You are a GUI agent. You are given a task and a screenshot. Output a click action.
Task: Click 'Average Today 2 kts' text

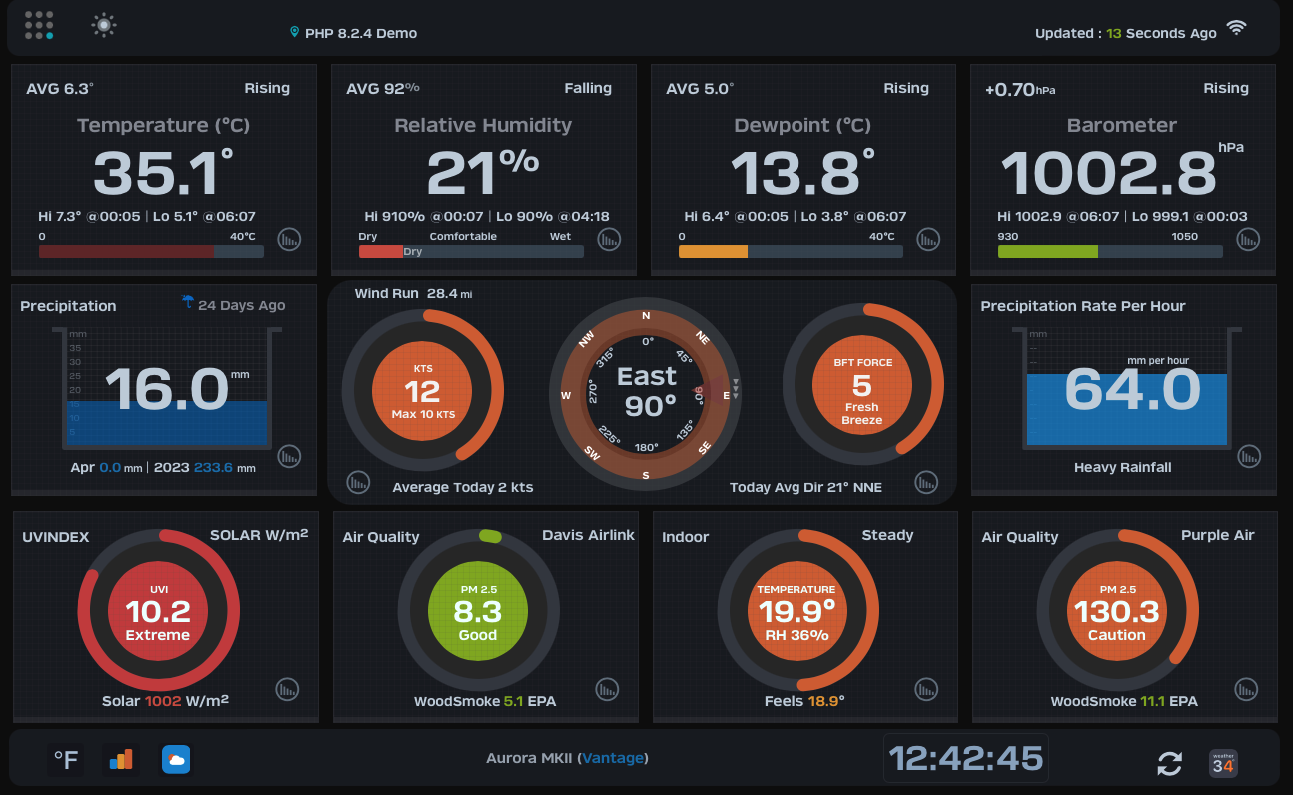(463, 487)
